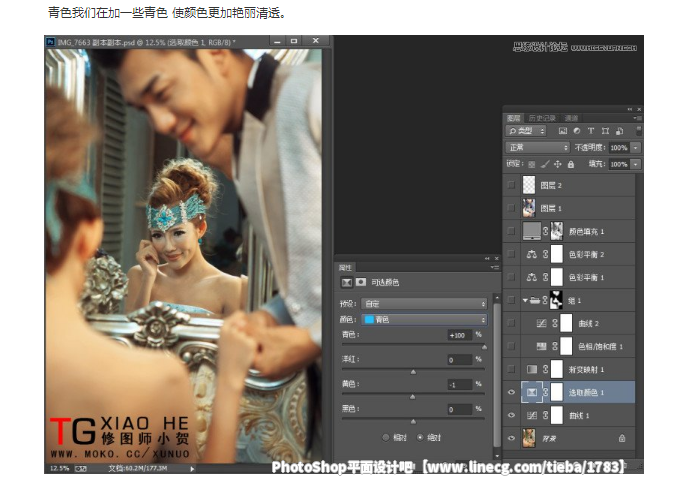Click the mask icon in properties panel

coord(361,282)
